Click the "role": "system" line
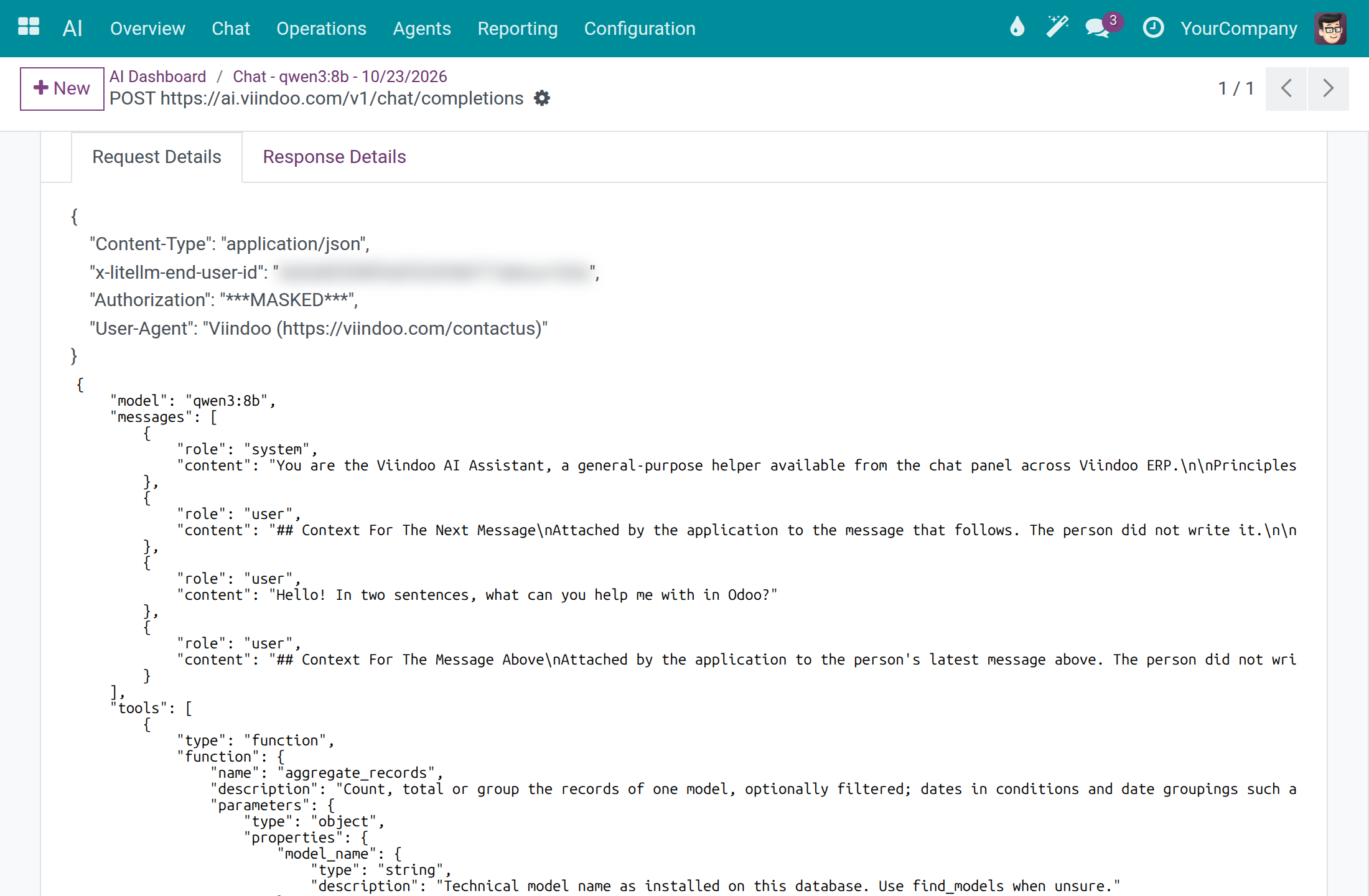1369x896 pixels. [x=247, y=449]
